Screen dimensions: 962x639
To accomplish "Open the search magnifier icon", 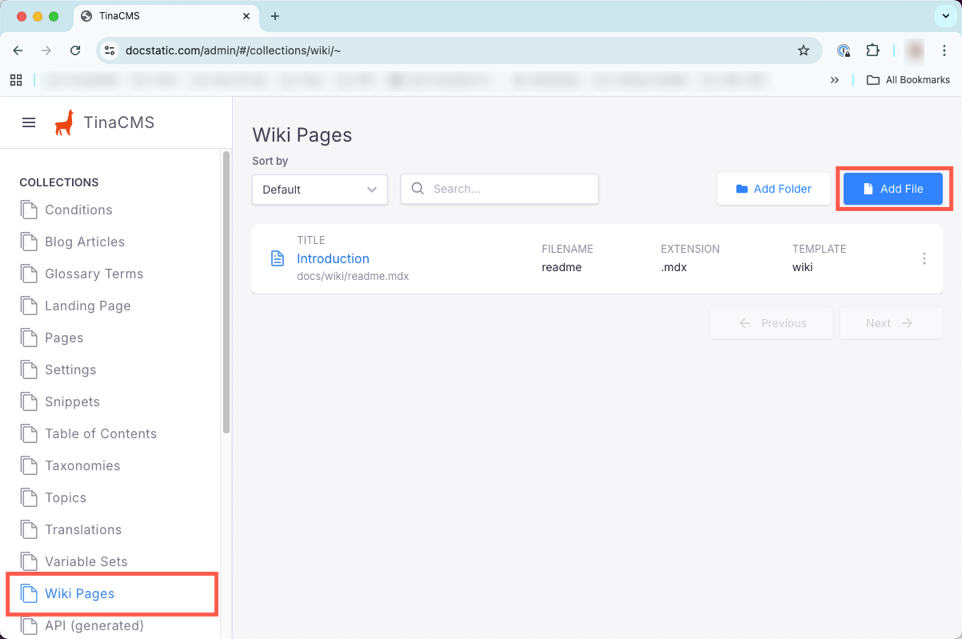I will tap(417, 188).
